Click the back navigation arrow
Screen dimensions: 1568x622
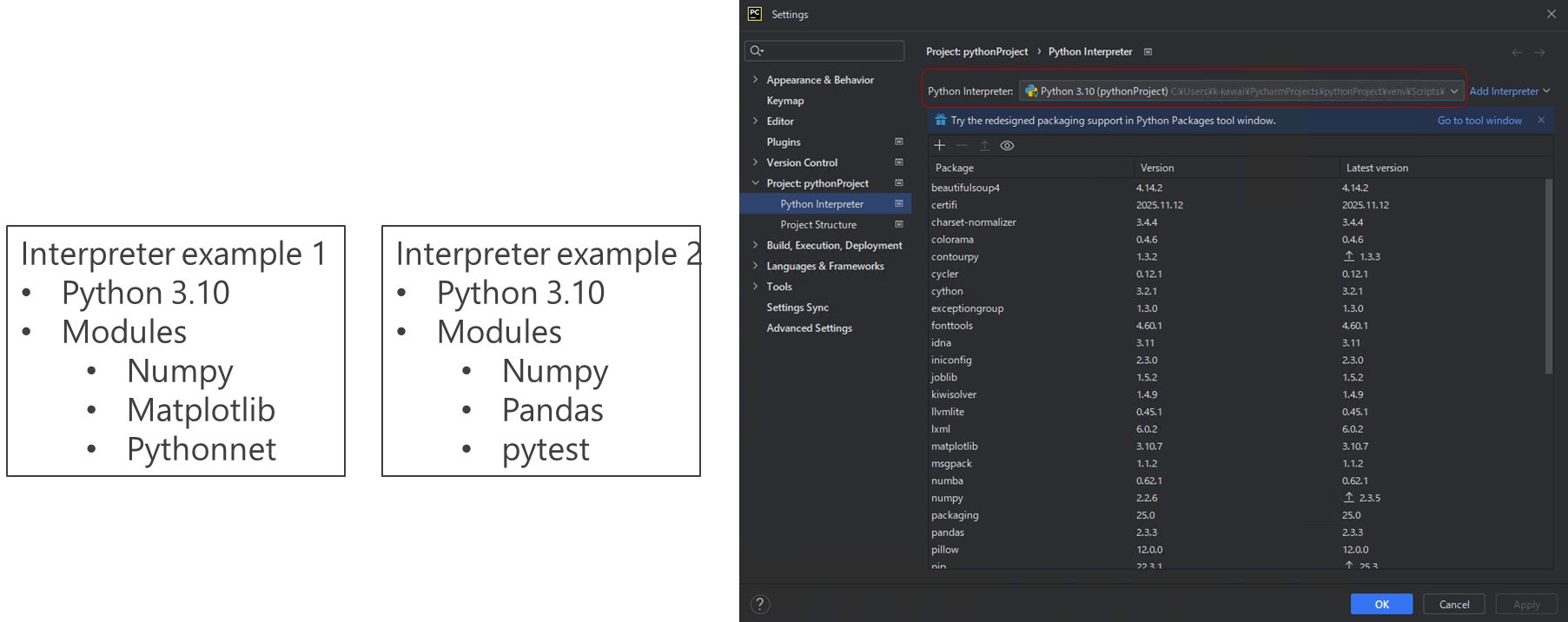1517,52
